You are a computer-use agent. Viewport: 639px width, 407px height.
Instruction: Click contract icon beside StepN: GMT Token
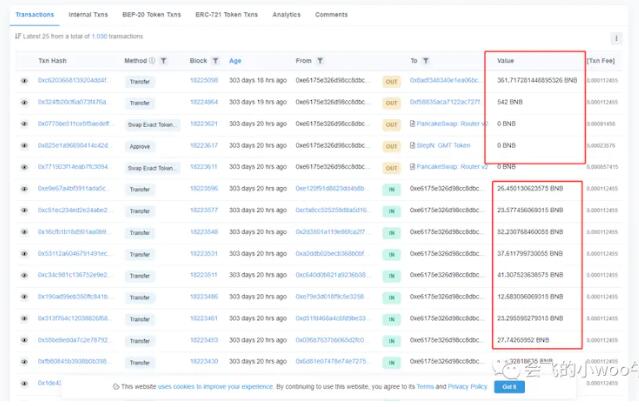(412, 145)
